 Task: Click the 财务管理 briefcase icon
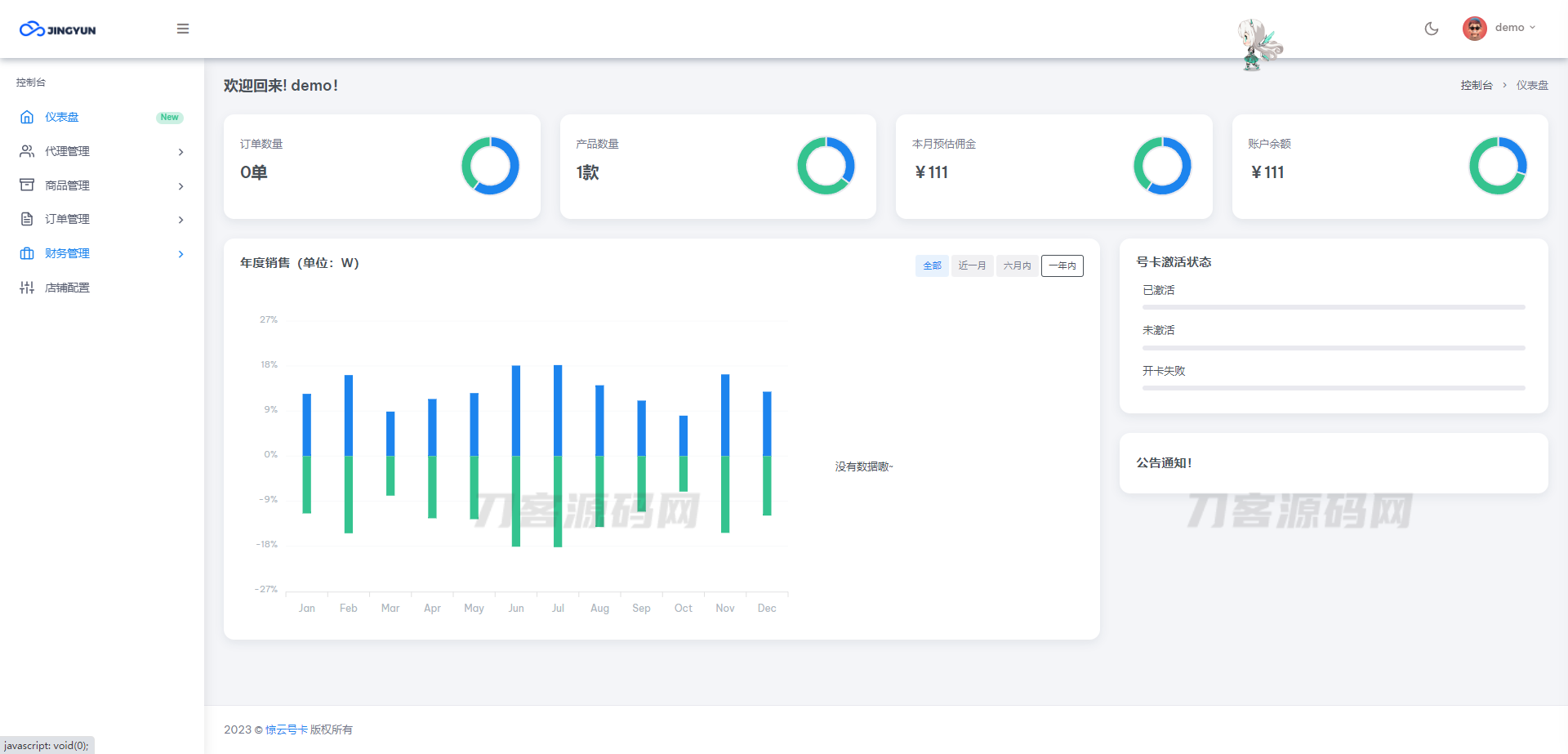click(x=27, y=253)
